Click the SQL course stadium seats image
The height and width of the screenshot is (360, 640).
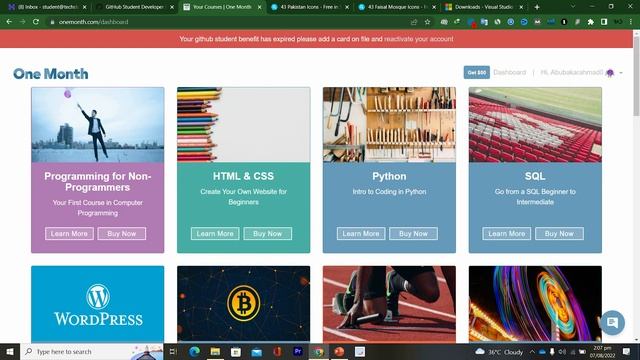(535, 124)
